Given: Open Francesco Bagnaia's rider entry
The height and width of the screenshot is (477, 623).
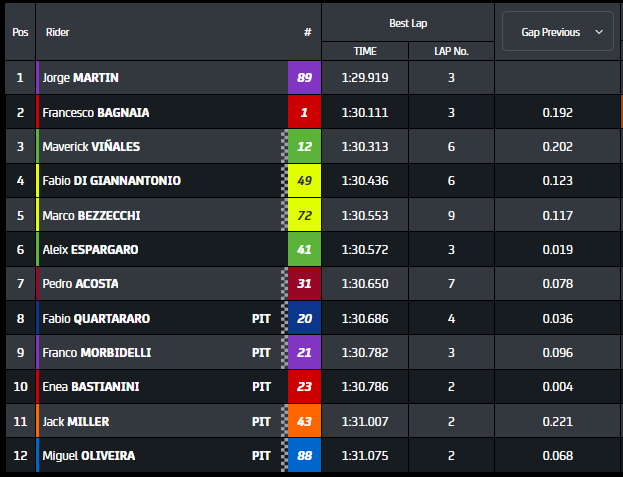Looking at the screenshot, I should (x=96, y=112).
